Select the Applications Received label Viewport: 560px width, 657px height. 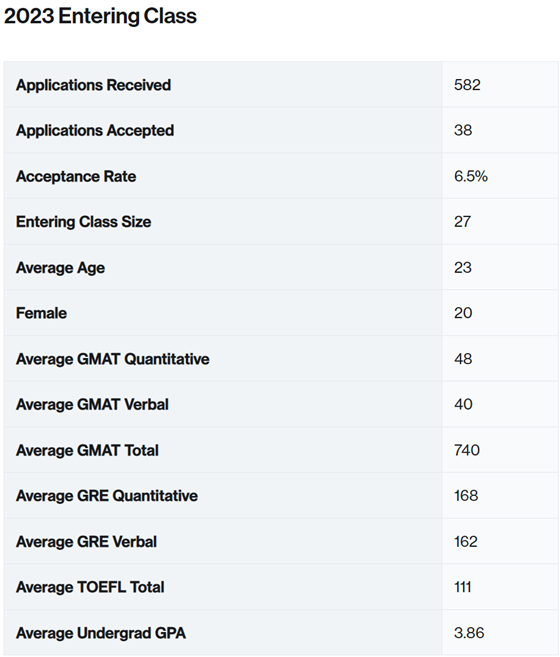point(93,85)
